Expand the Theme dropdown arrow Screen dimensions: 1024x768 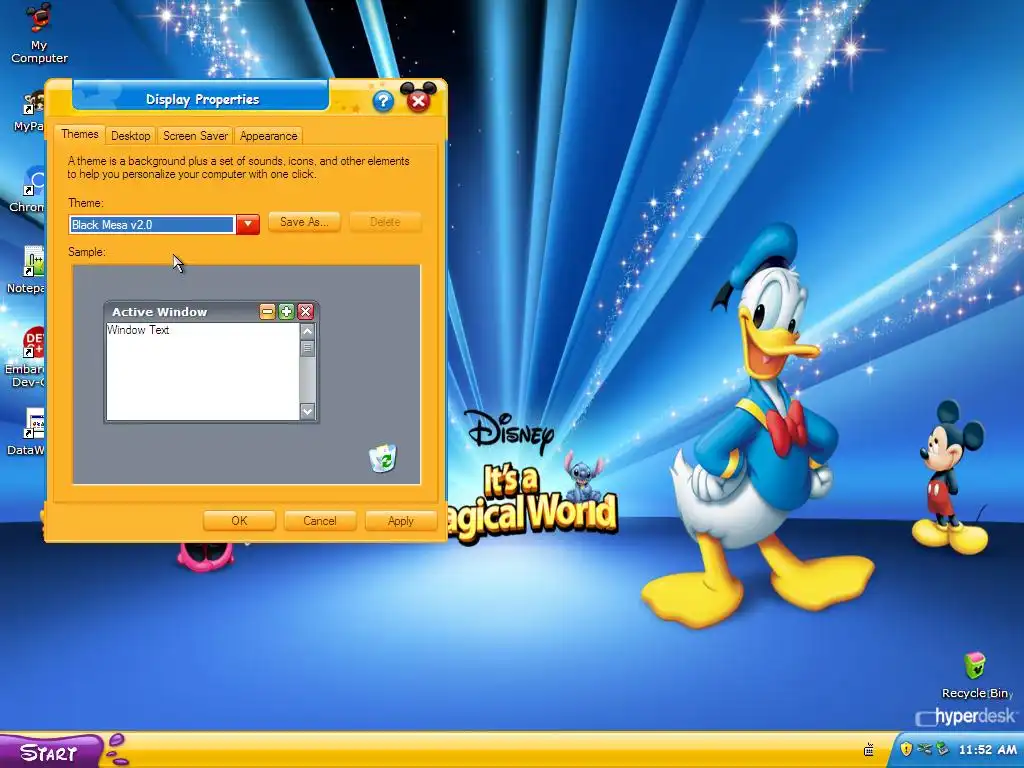[x=248, y=225]
